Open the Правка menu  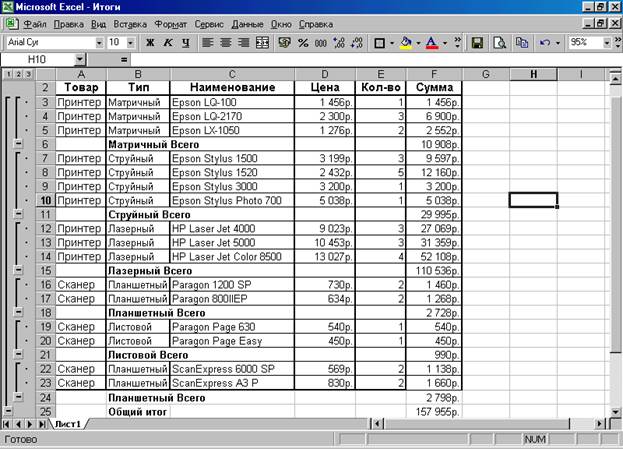coord(69,24)
